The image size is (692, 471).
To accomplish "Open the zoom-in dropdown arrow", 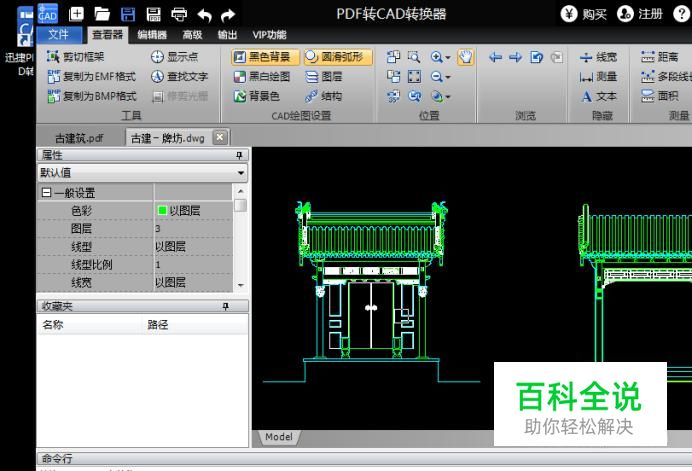I will 450,57.
